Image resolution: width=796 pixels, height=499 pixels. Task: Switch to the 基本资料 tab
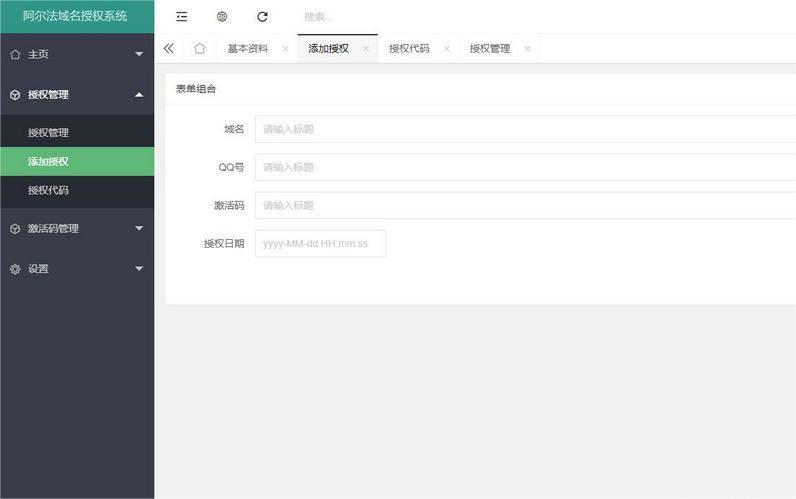[247, 48]
